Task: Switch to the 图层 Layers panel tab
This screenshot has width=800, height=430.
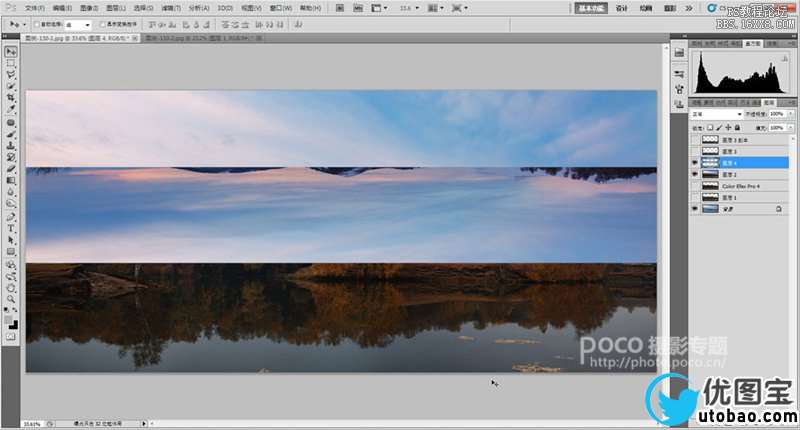Action: tap(769, 103)
